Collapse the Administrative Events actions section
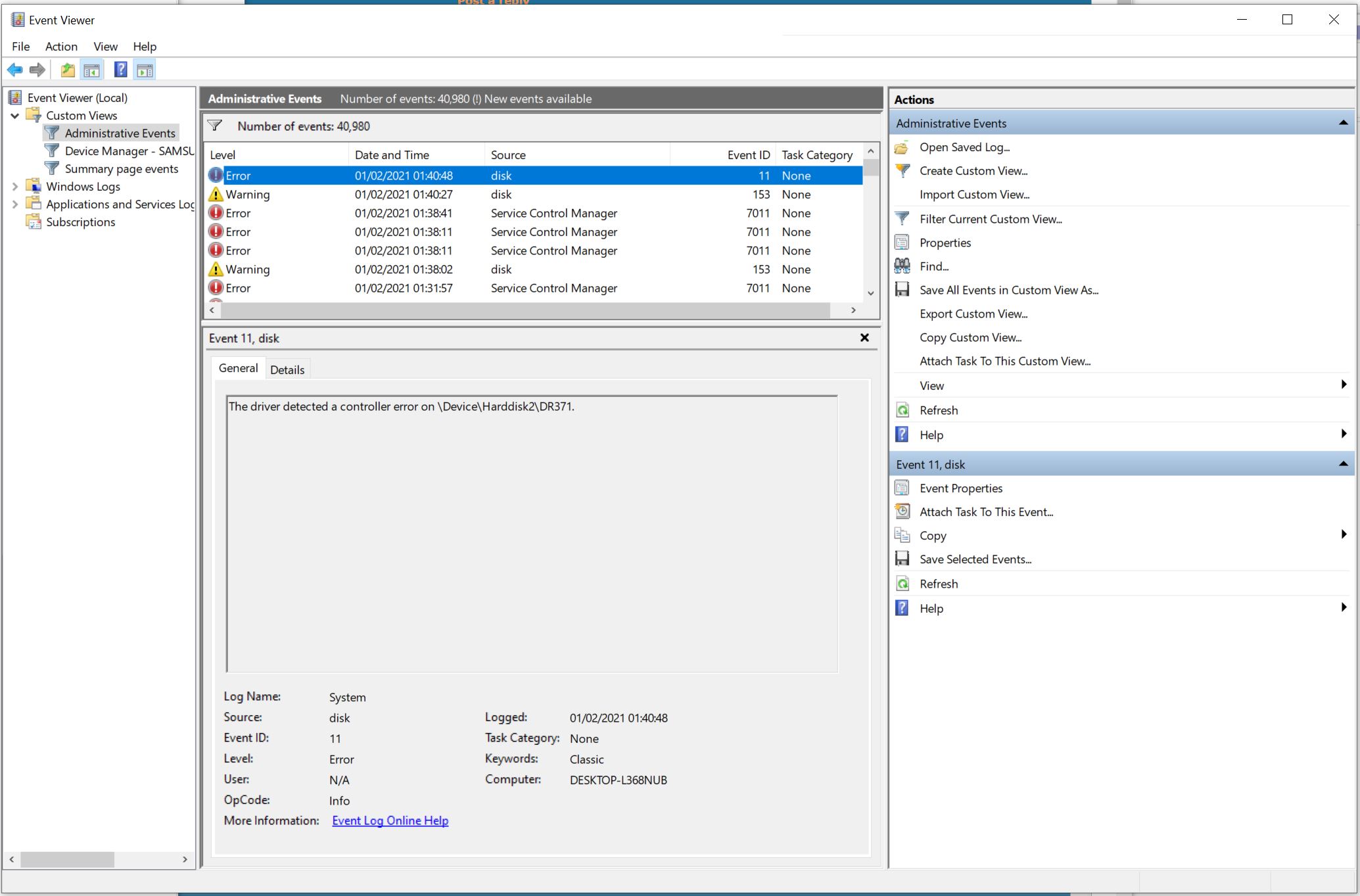The width and height of the screenshot is (1360, 896). pyautogui.click(x=1343, y=123)
